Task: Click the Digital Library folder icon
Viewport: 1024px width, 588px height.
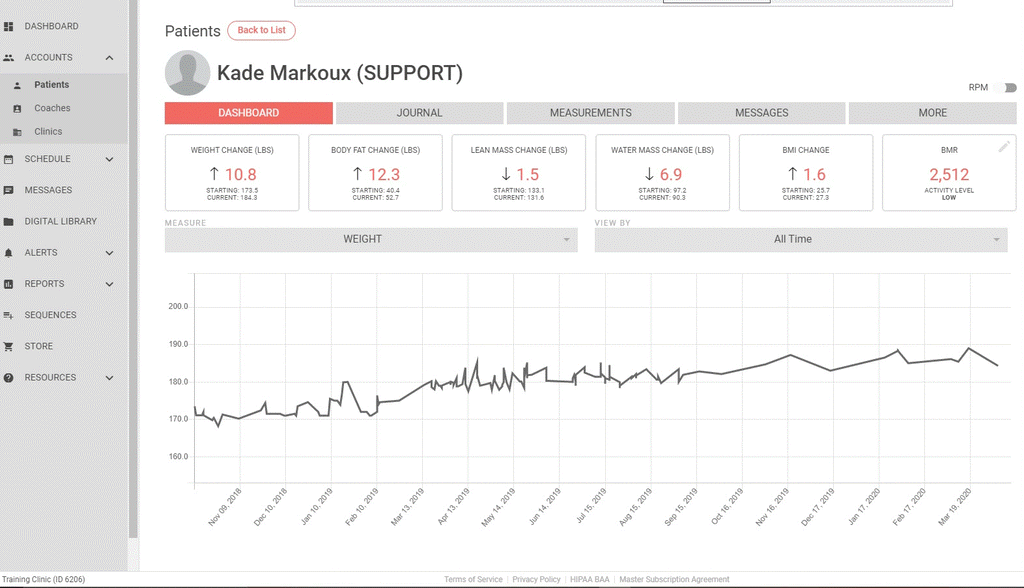Action: pyautogui.click(x=9, y=221)
